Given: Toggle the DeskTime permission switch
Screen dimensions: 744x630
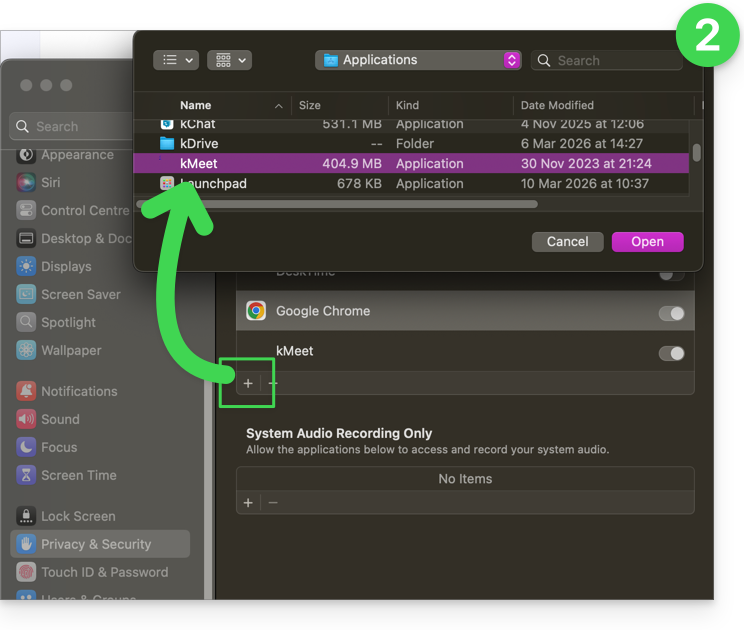Looking at the screenshot, I should (x=671, y=273).
